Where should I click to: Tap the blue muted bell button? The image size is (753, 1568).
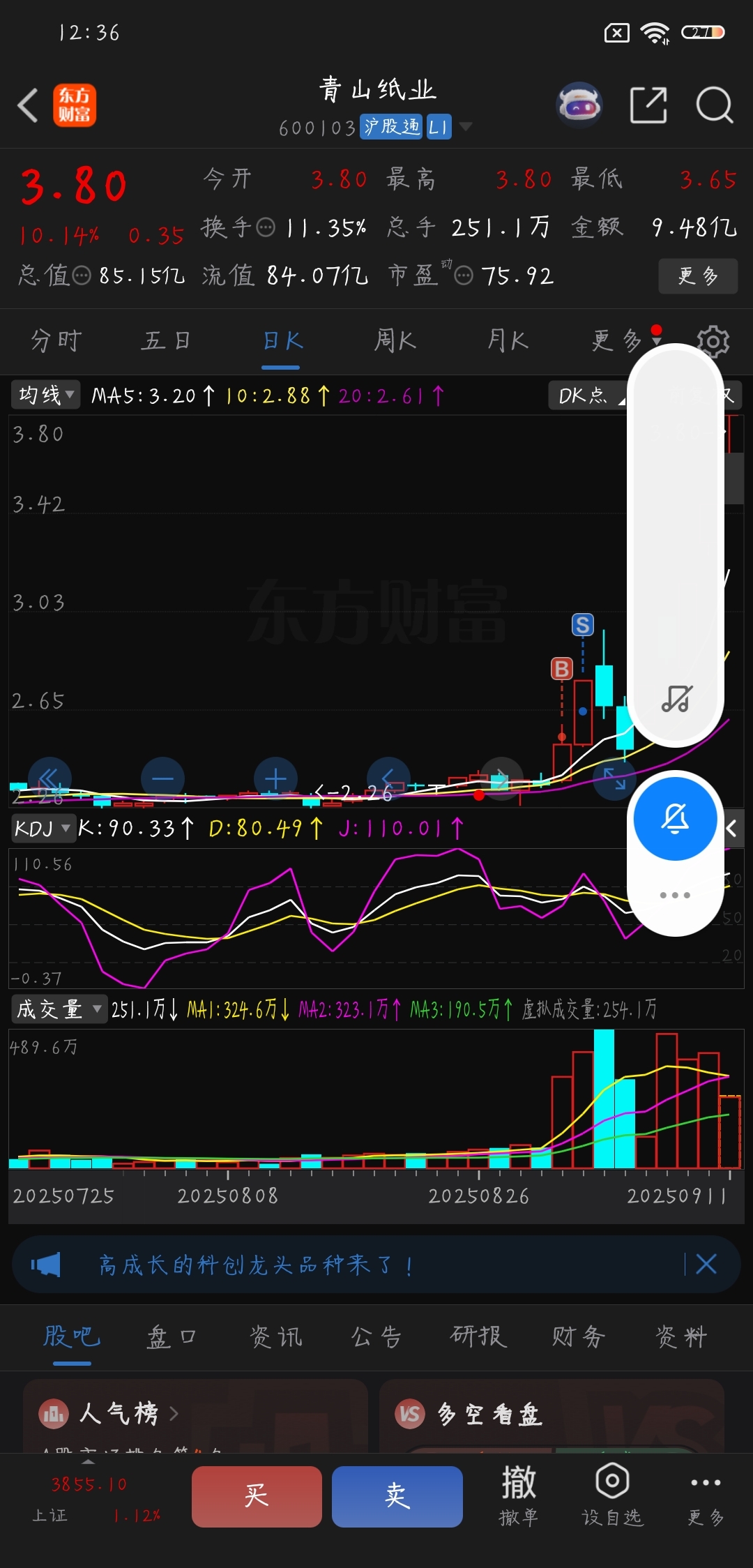click(x=675, y=818)
